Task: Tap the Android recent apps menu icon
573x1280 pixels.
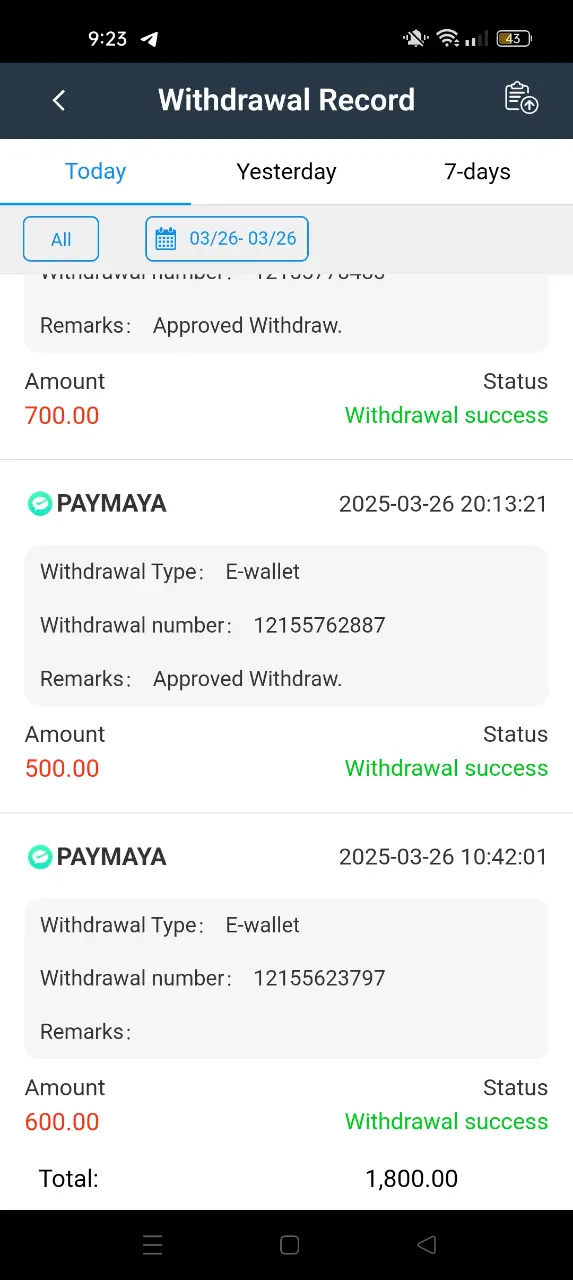Action: [x=153, y=1245]
